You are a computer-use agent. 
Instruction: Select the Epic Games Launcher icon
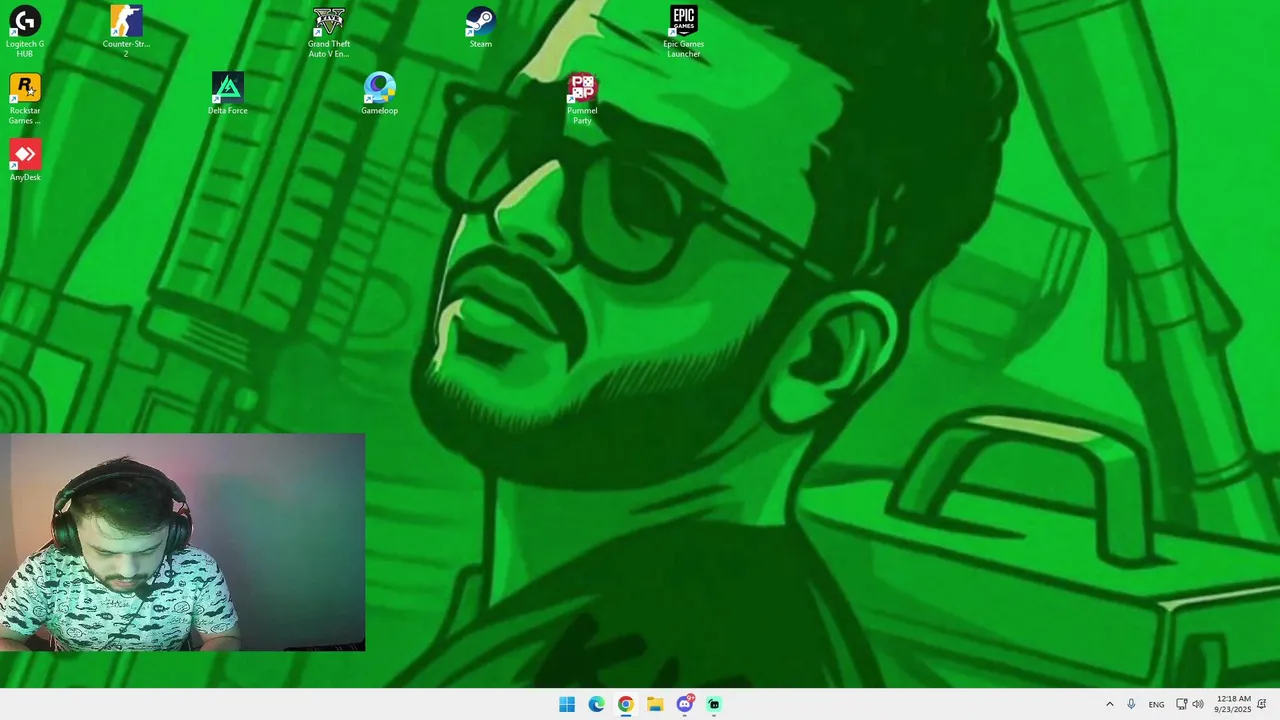click(684, 32)
